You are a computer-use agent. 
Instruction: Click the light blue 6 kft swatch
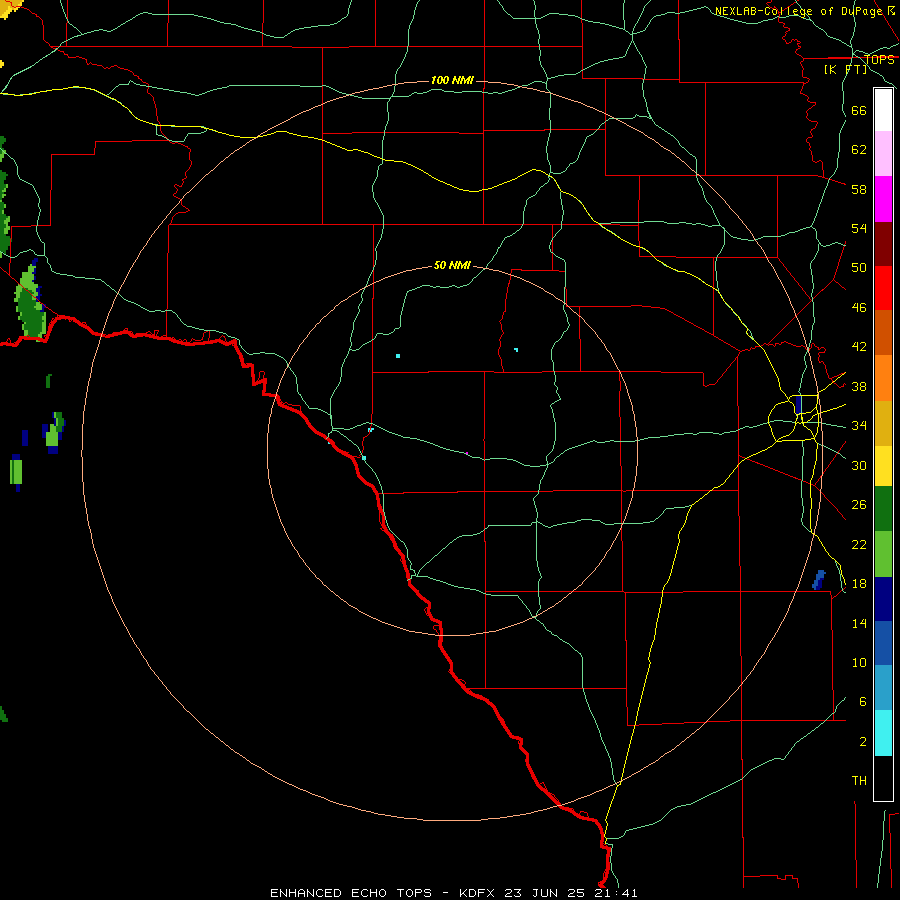click(883, 688)
